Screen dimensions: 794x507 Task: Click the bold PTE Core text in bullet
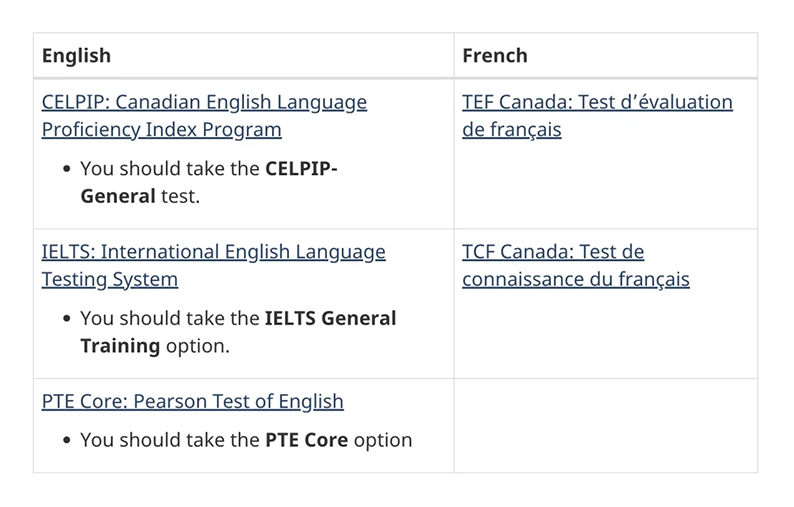tap(306, 440)
